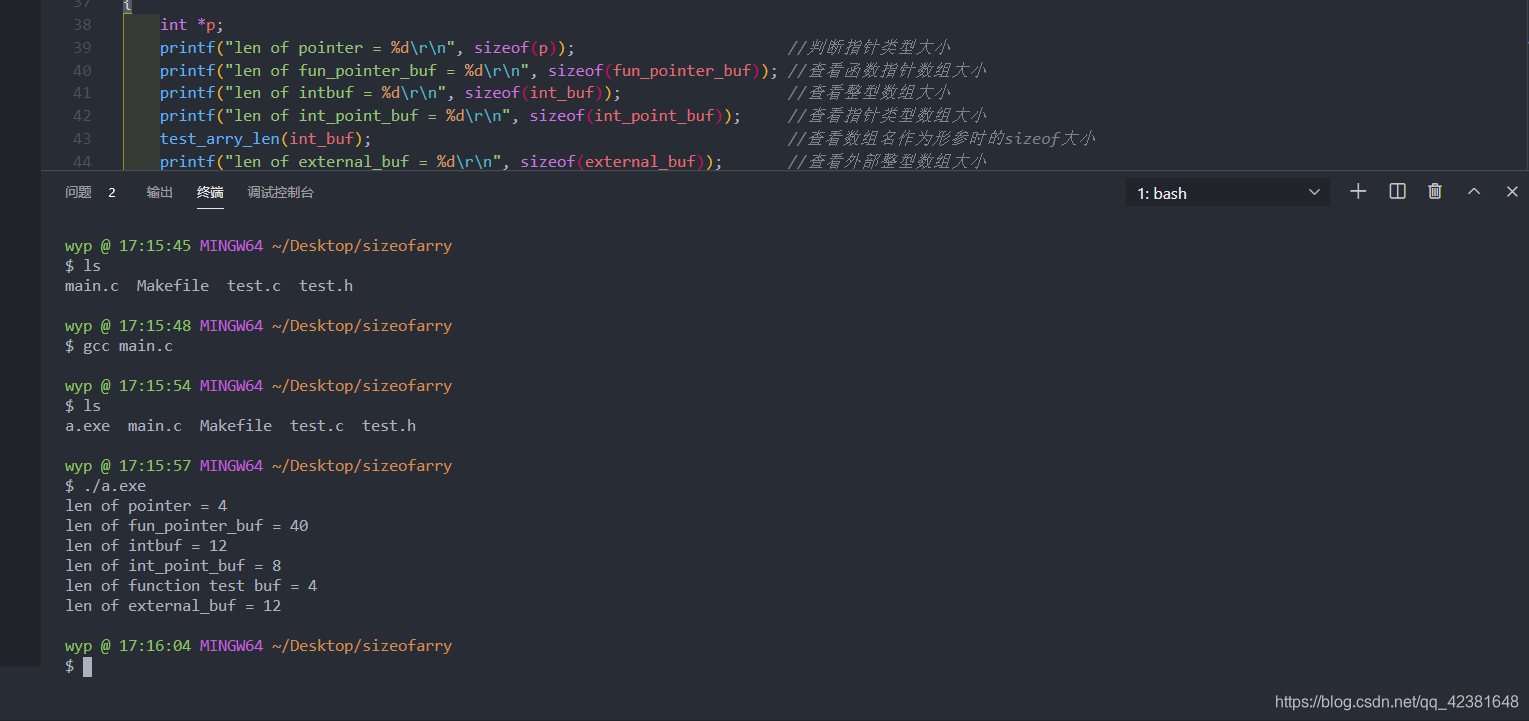Click the prompt timestamp 17:16:04
Viewport: 1529px width, 721px height.
(x=155, y=646)
